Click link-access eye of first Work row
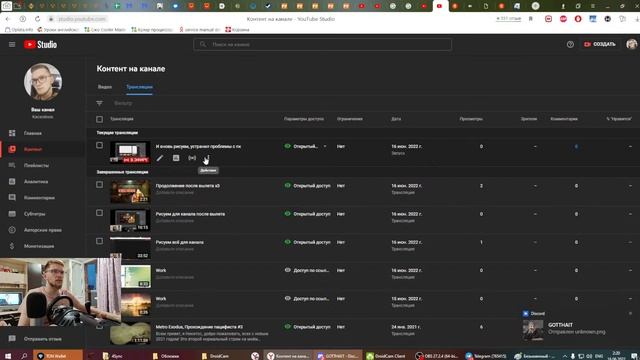 [x=288, y=270]
